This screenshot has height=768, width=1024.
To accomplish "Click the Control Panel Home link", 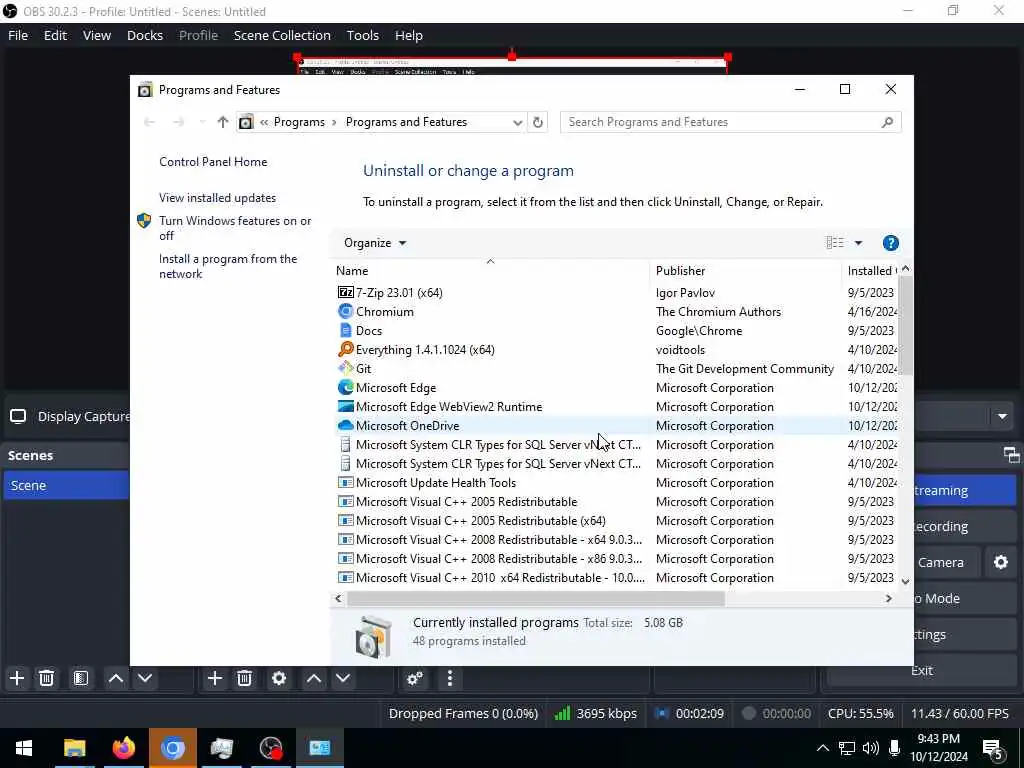I will pos(213,162).
